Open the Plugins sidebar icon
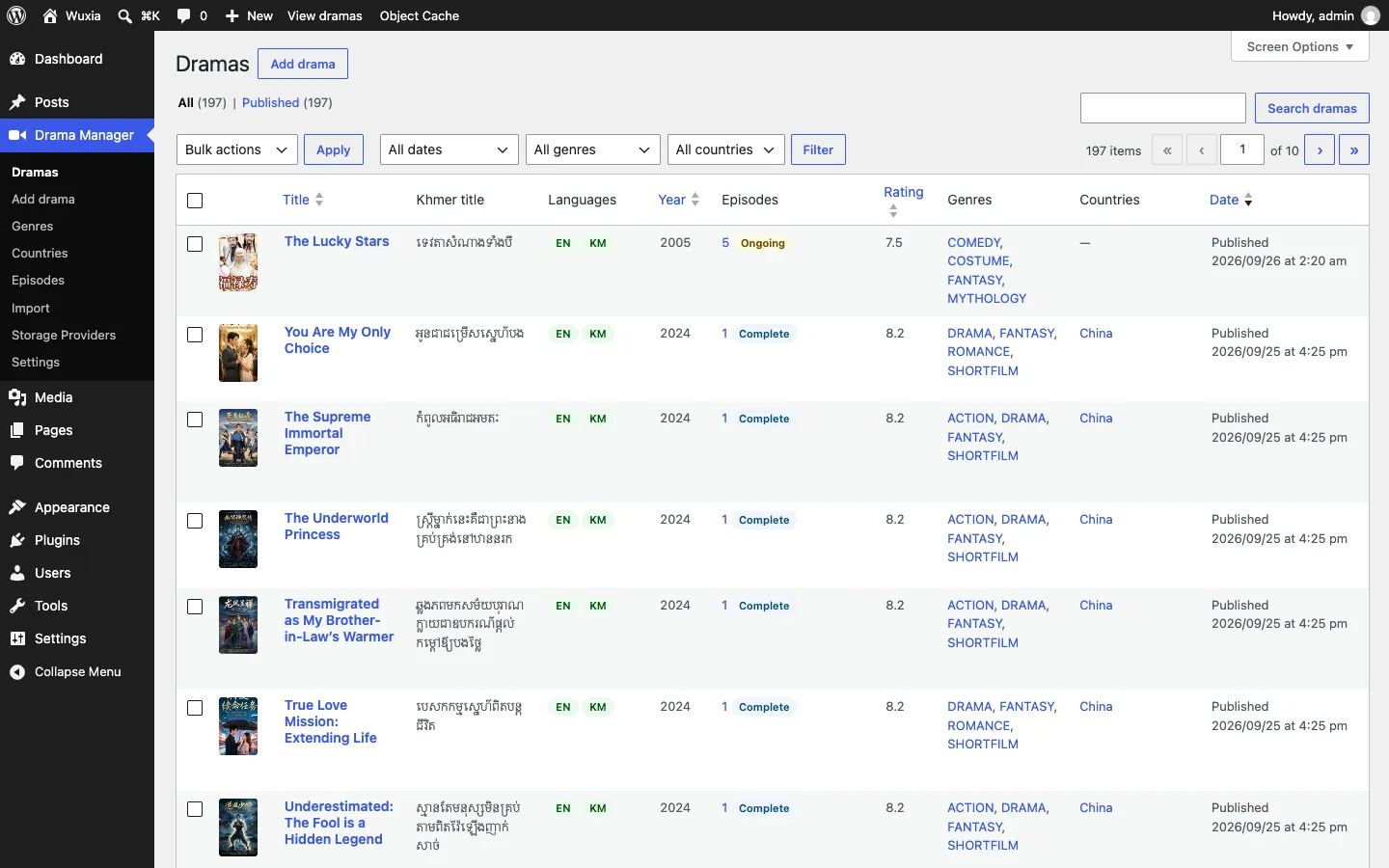Screen dimensions: 1389x868 (17, 540)
